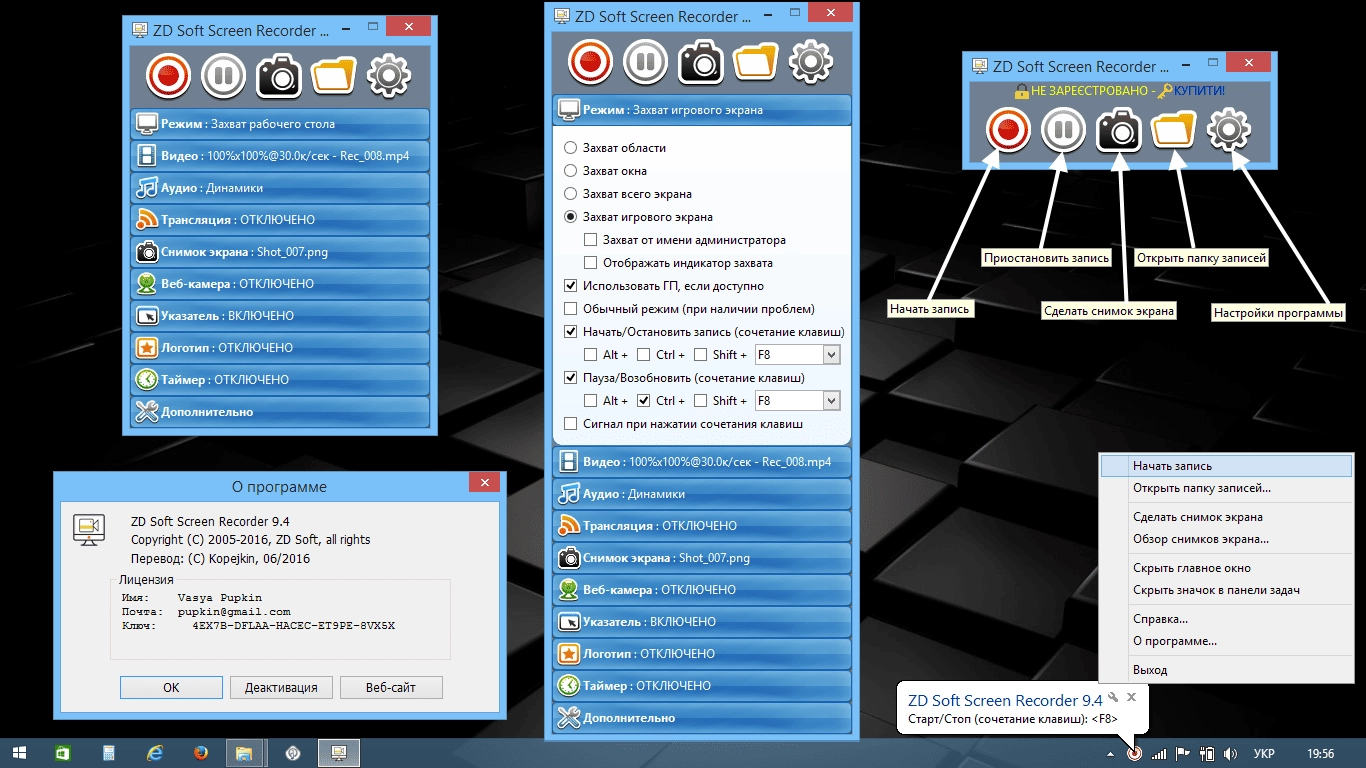Choose Открыть папку записей... in context menu

[1224, 488]
